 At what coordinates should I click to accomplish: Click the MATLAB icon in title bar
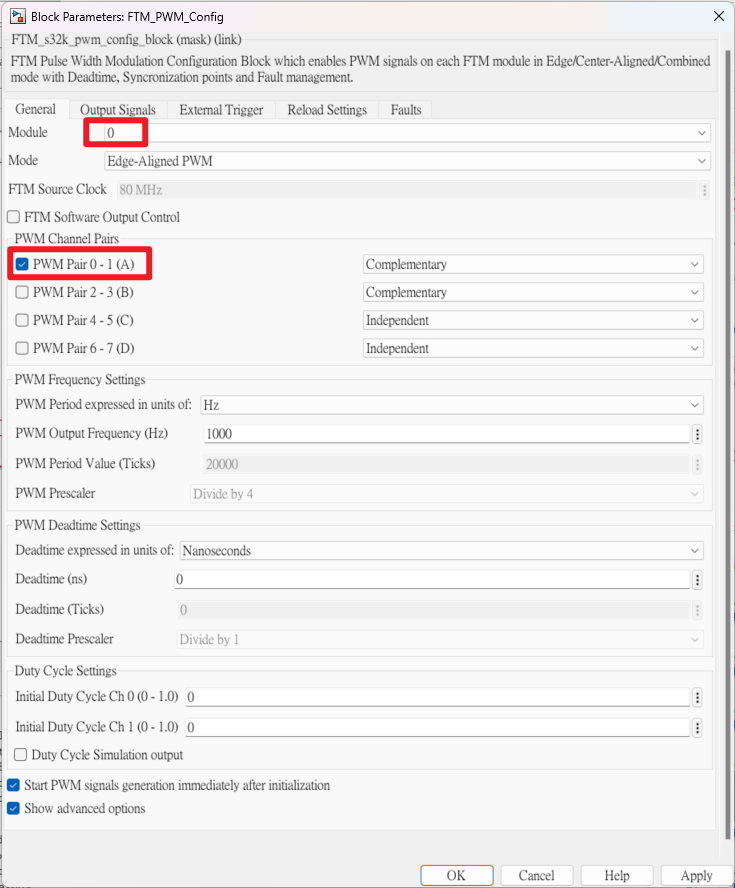[x=16, y=16]
